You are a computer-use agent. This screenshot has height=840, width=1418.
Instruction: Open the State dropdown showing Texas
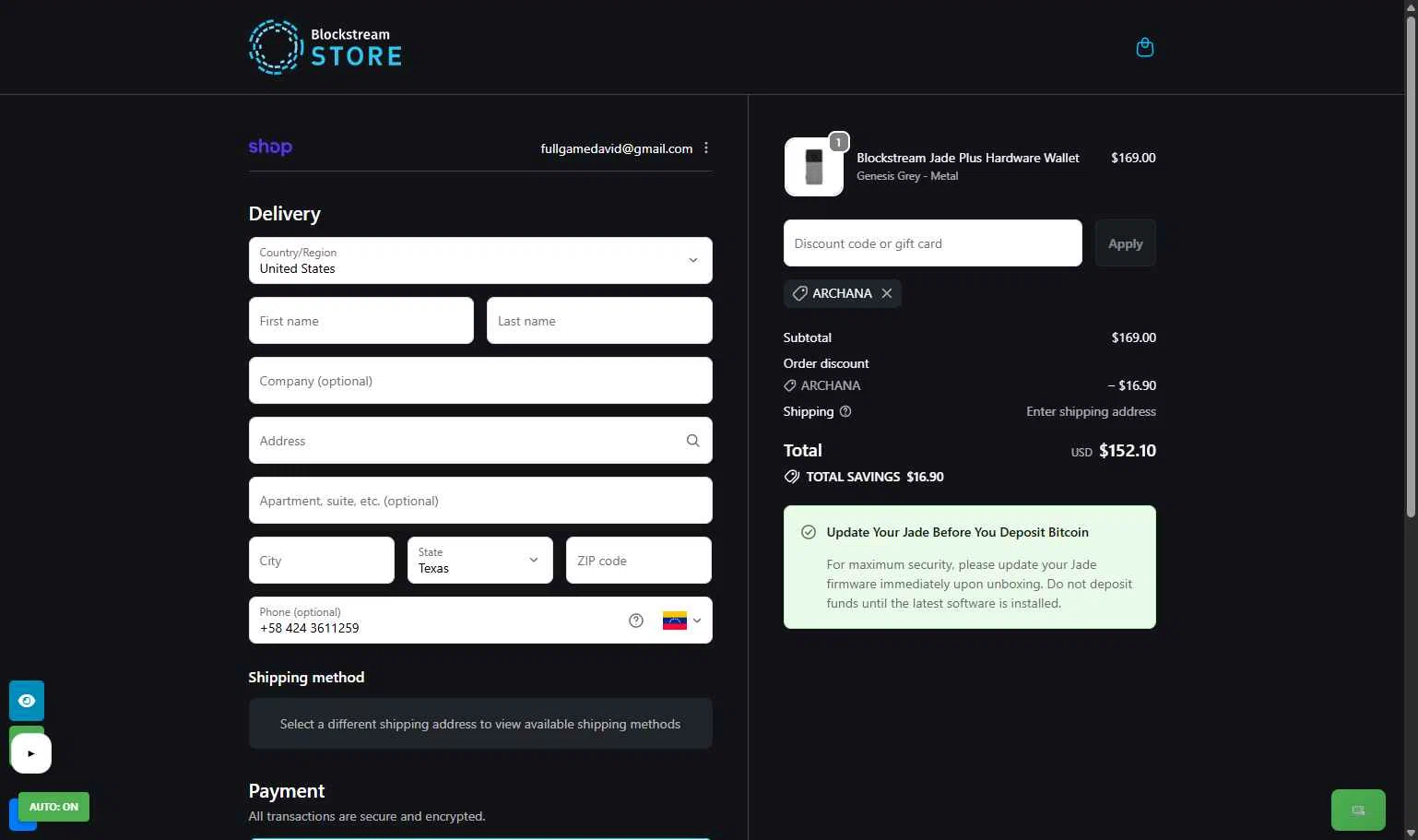[x=480, y=561]
